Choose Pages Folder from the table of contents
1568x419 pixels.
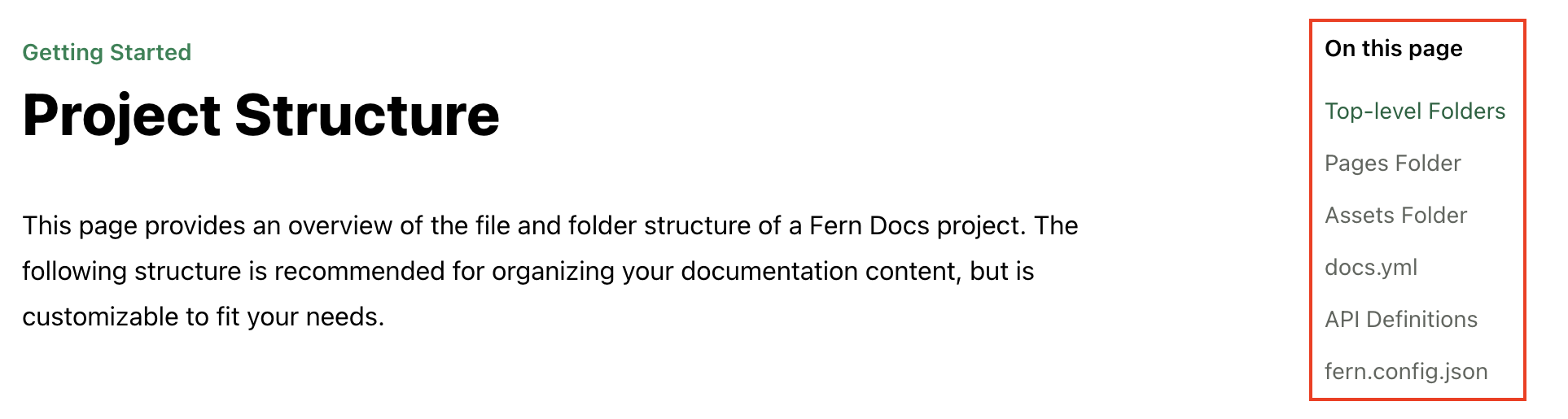click(1392, 164)
